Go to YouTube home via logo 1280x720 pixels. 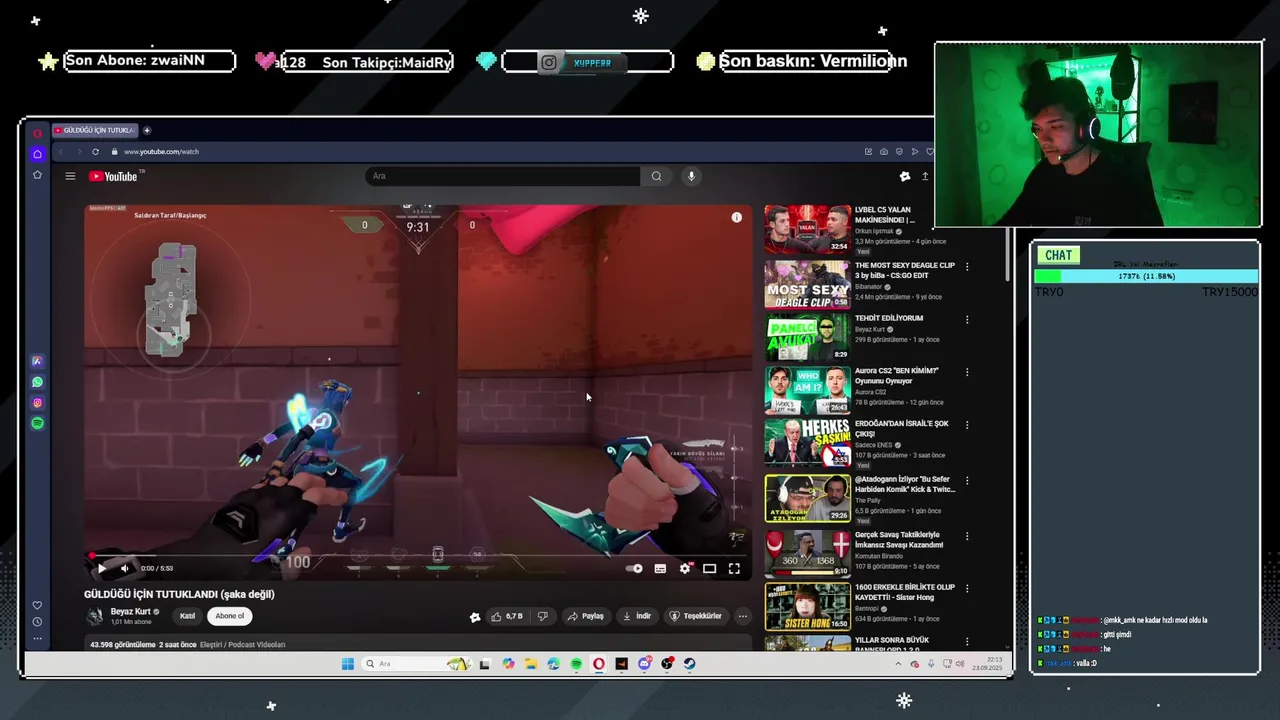pos(113,176)
